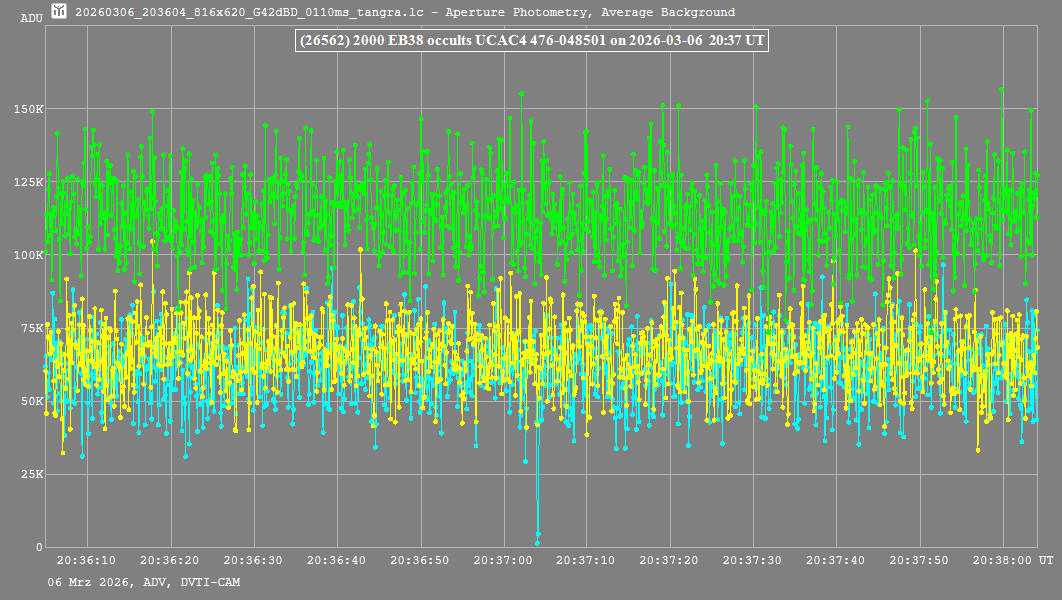Click the 20:37:00 time axis label
1062x600 pixels.
[502, 561]
